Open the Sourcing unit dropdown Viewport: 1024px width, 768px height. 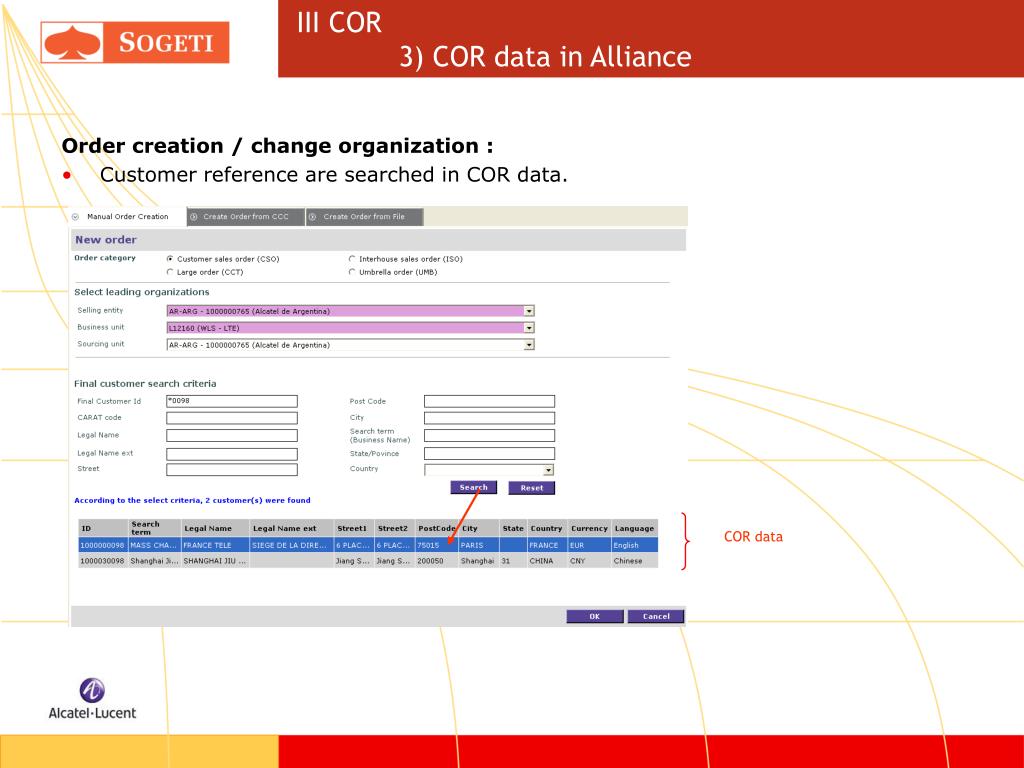coord(529,345)
